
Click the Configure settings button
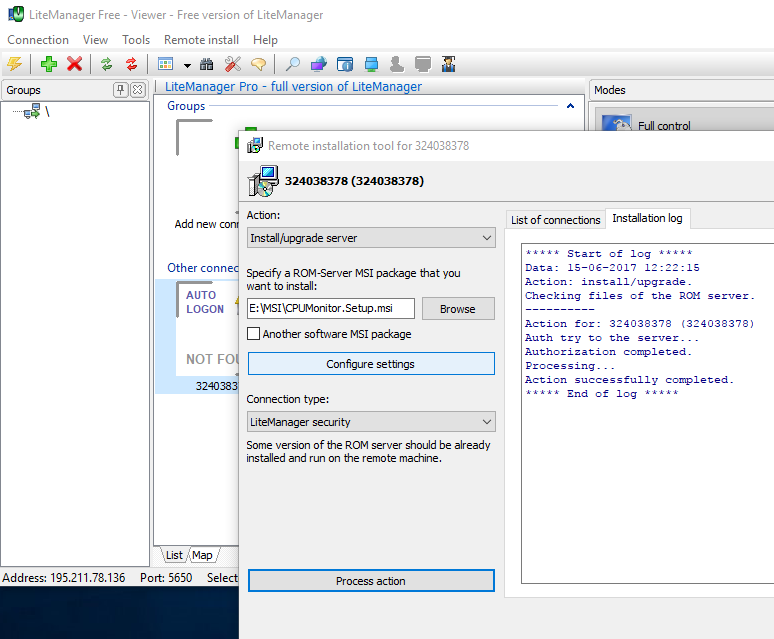371,364
